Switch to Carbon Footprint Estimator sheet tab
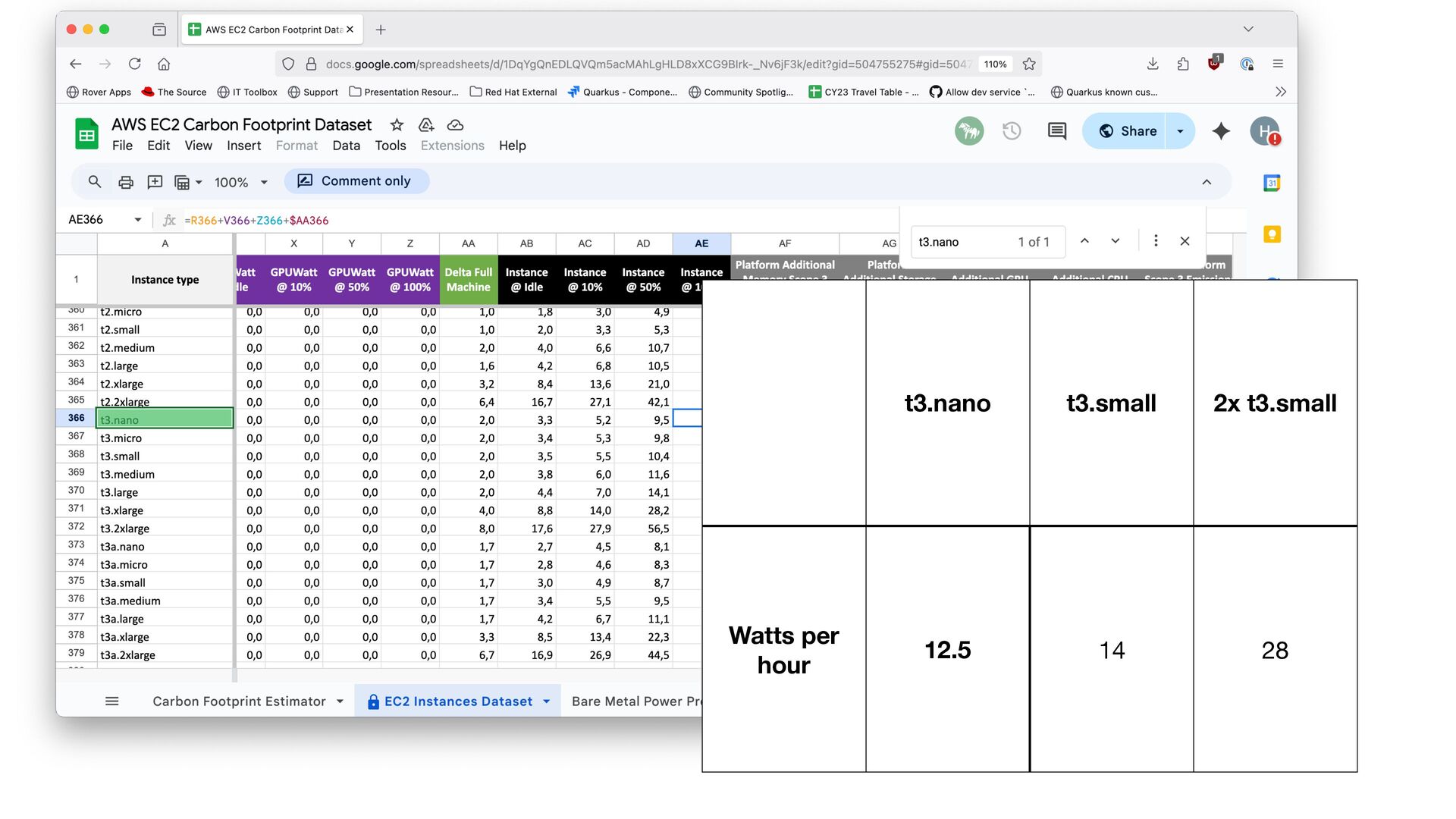Screen dimensions: 1456x819 [239, 701]
